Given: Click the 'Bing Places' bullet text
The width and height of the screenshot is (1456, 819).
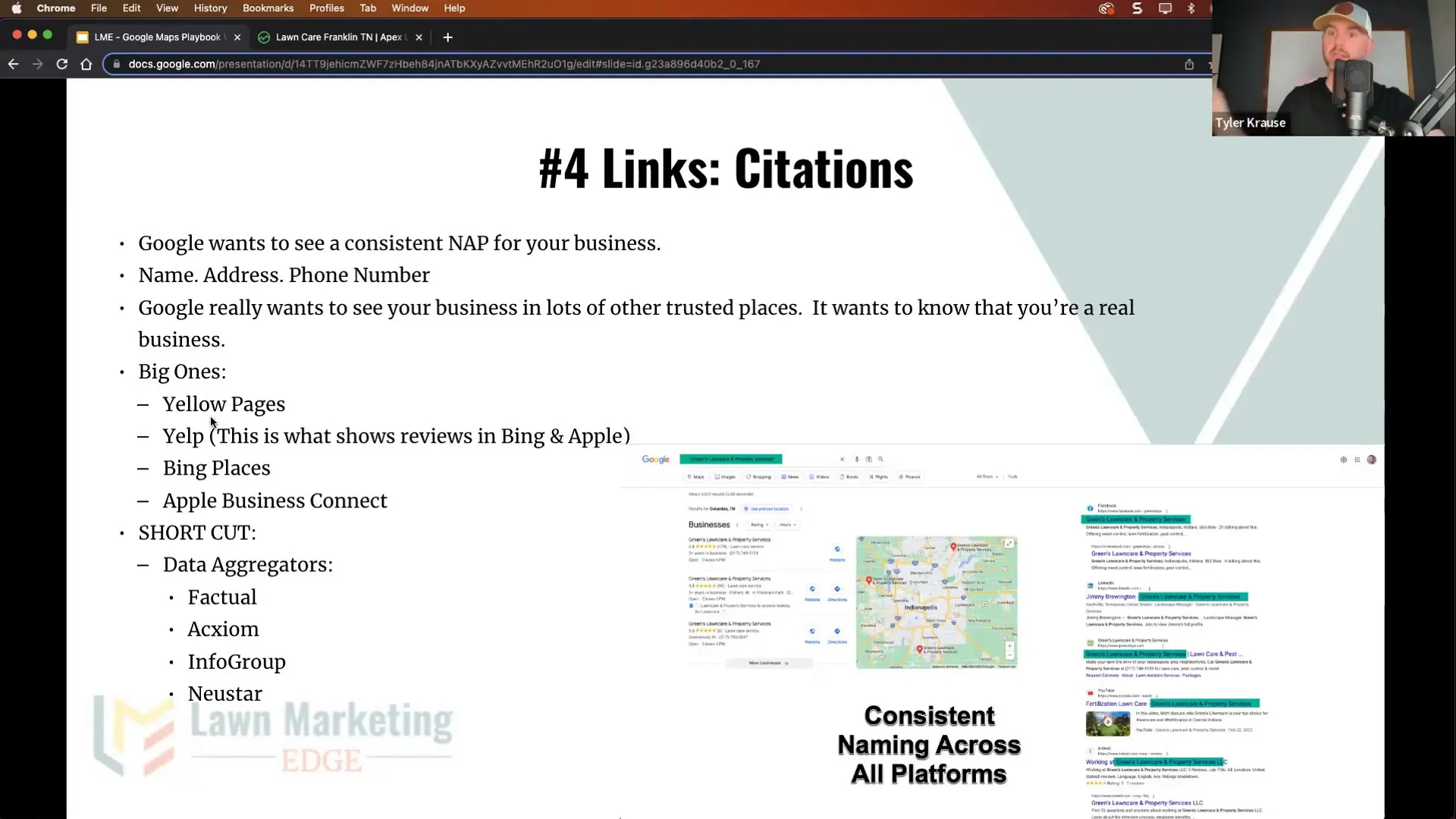Looking at the screenshot, I should tap(216, 468).
